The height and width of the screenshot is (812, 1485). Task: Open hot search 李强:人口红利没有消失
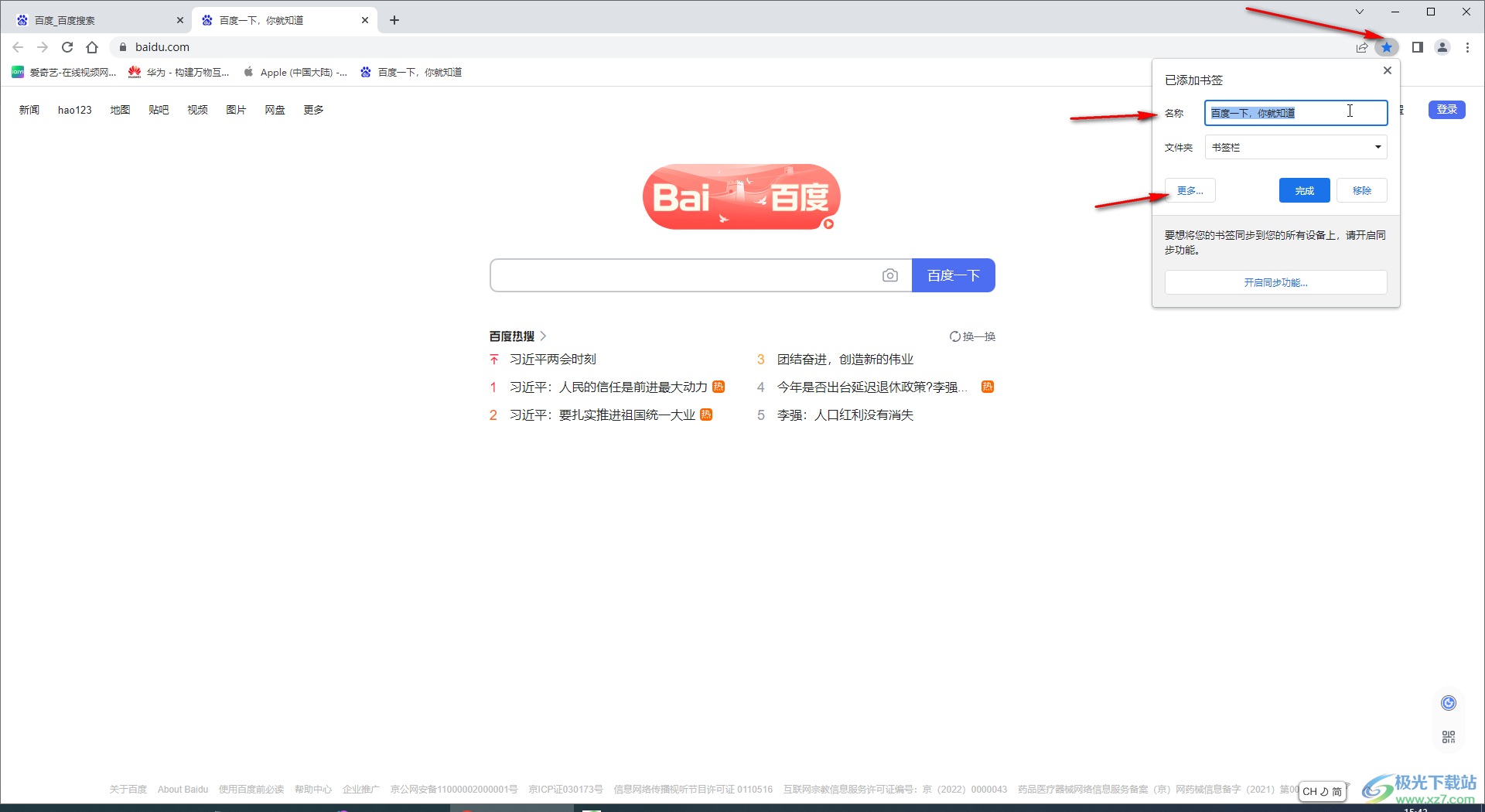[x=845, y=415]
